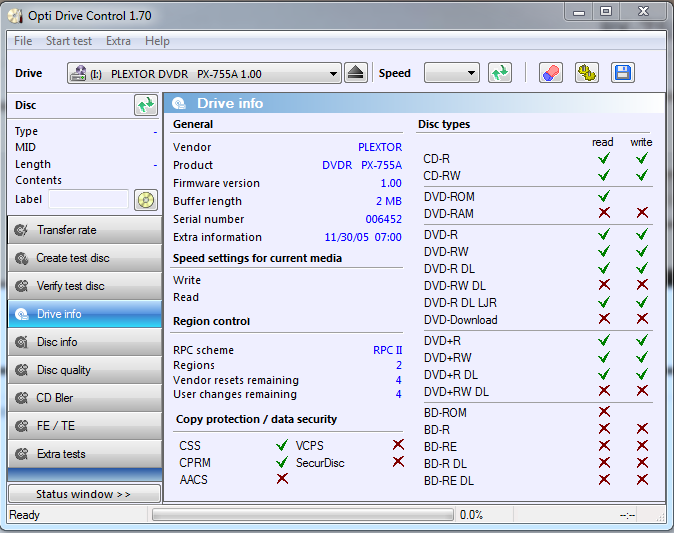Select Verify test disc
This screenshot has height=533, width=674.
point(85,286)
